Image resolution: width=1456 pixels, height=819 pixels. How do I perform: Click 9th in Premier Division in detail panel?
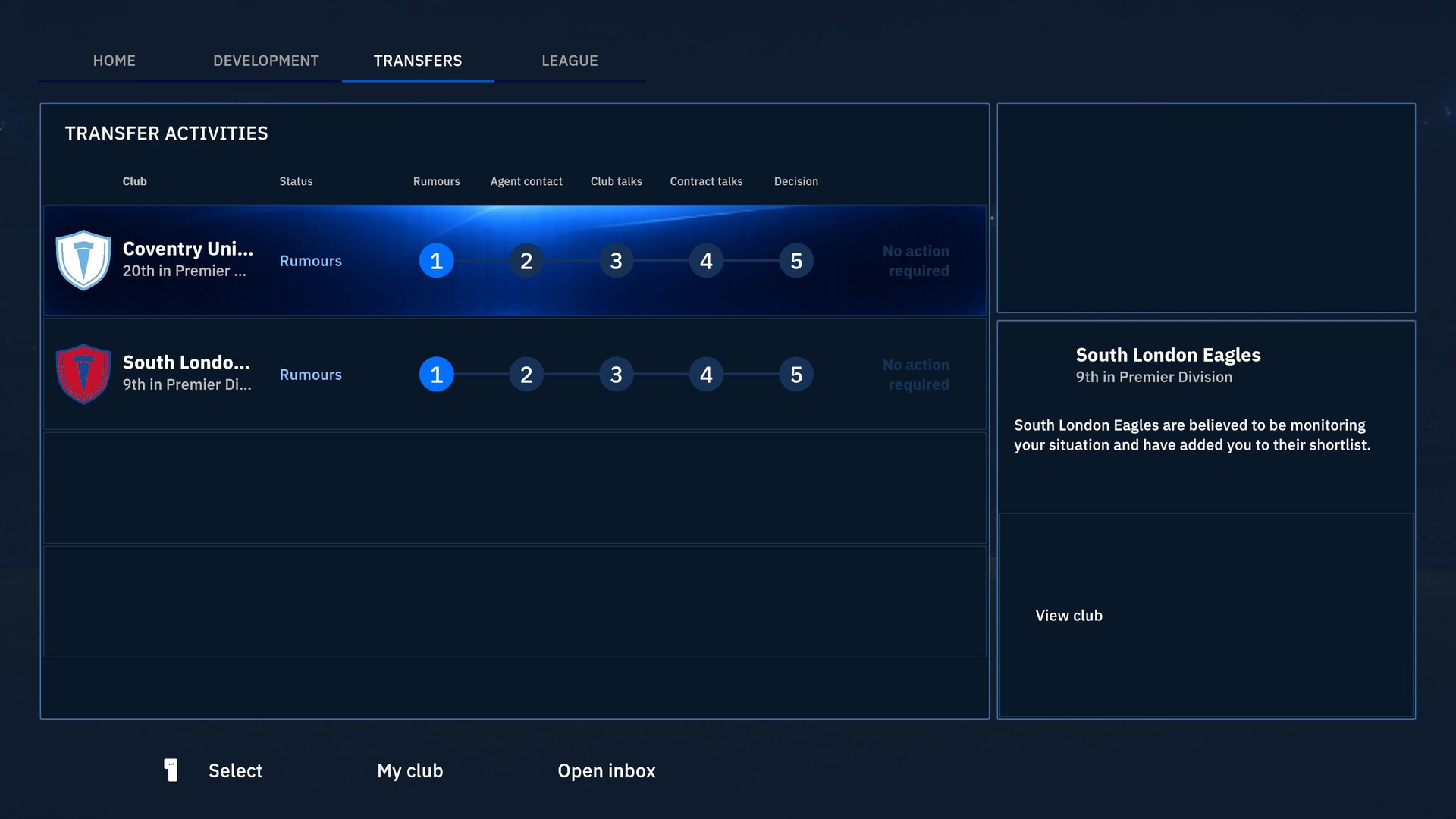click(x=1154, y=377)
